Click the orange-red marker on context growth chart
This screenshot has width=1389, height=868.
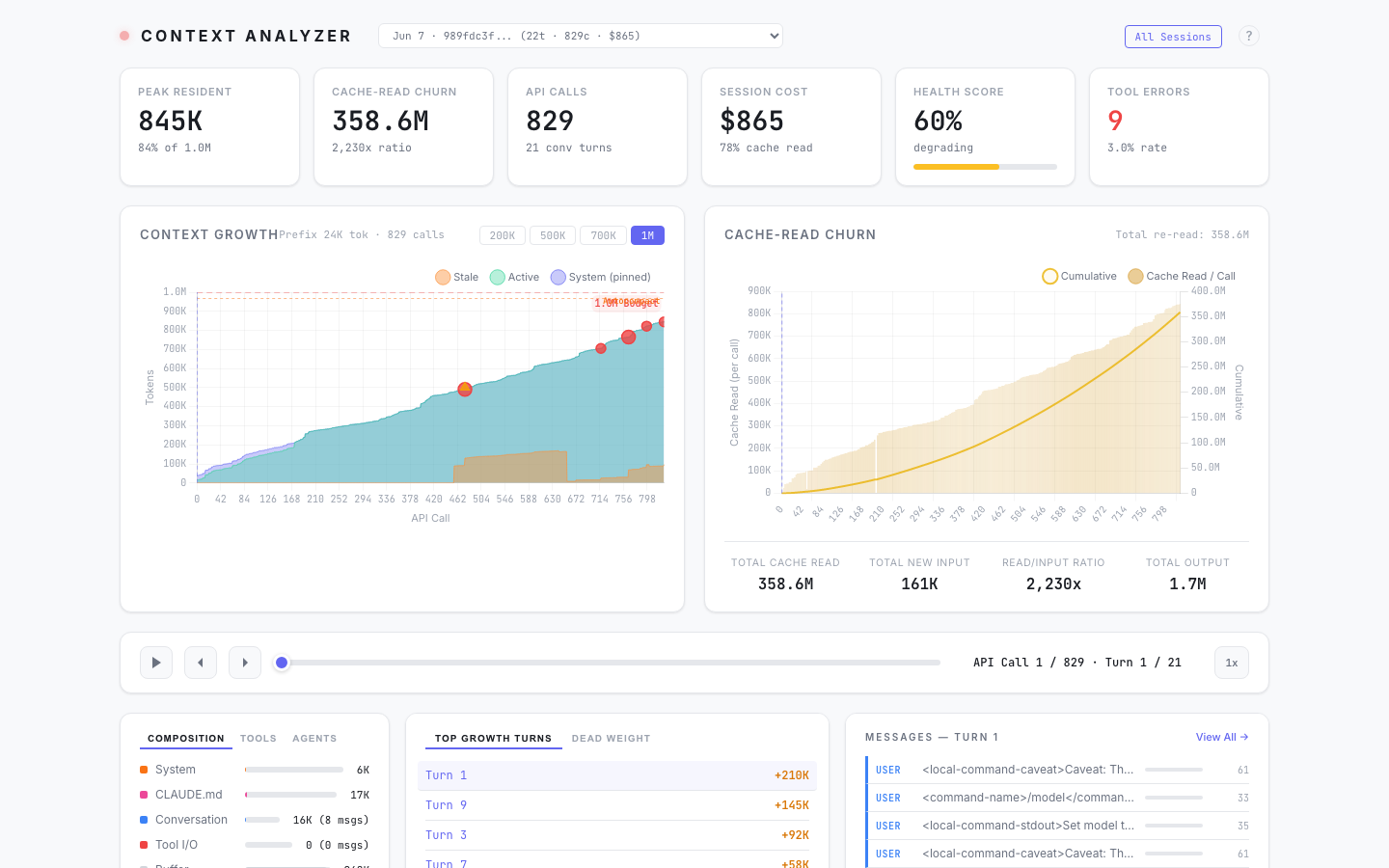(465, 390)
